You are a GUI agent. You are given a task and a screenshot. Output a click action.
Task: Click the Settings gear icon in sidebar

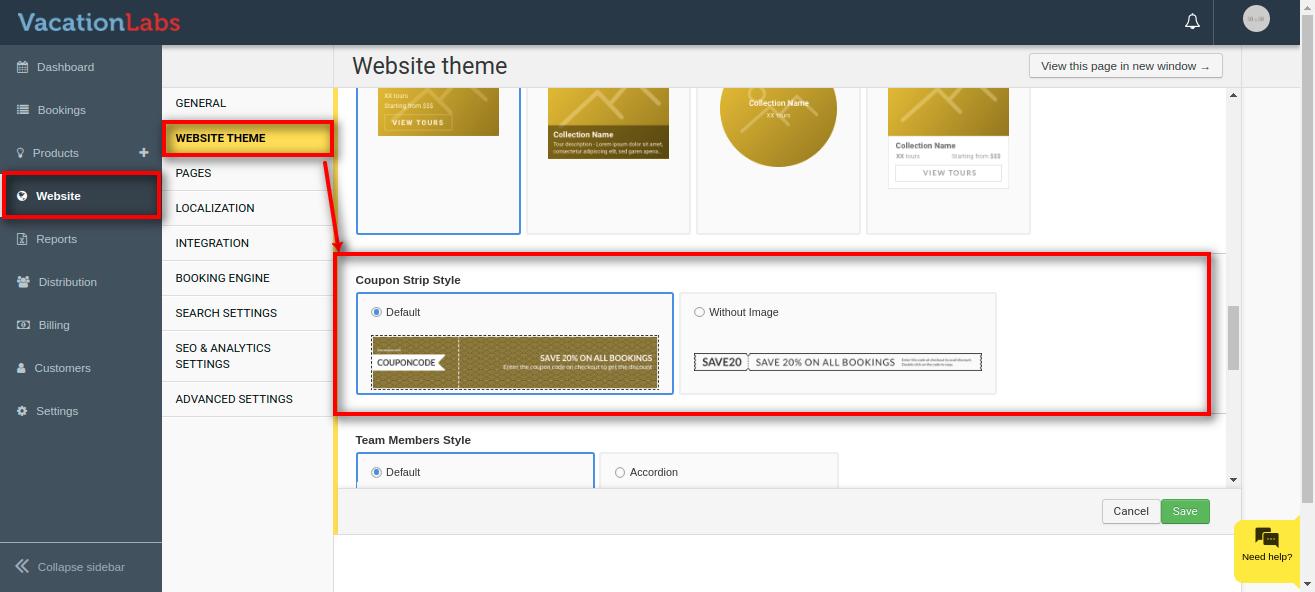(x=22, y=411)
